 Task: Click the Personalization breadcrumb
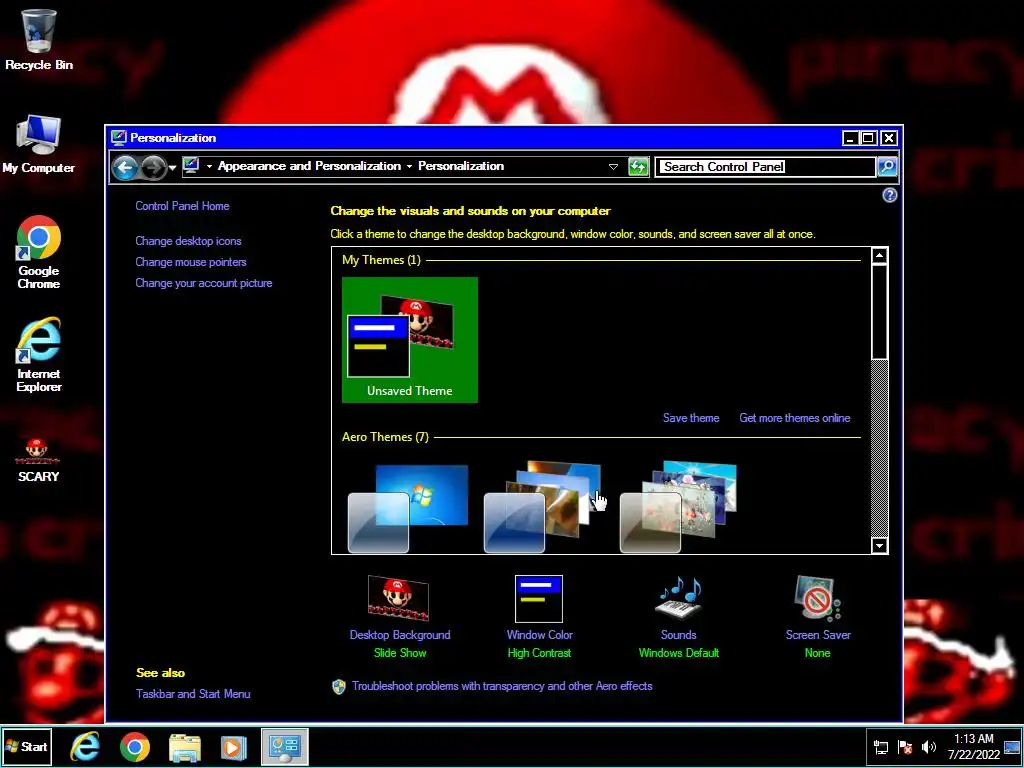coord(461,166)
